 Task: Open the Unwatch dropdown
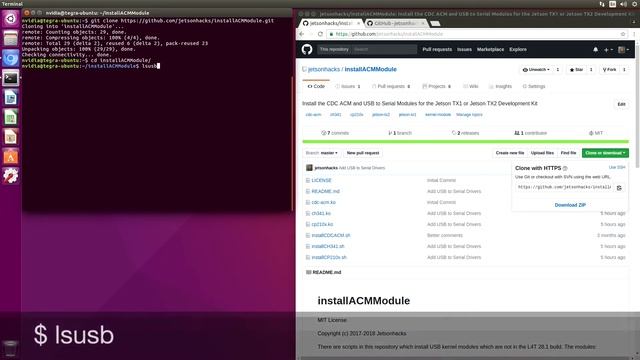(536, 70)
